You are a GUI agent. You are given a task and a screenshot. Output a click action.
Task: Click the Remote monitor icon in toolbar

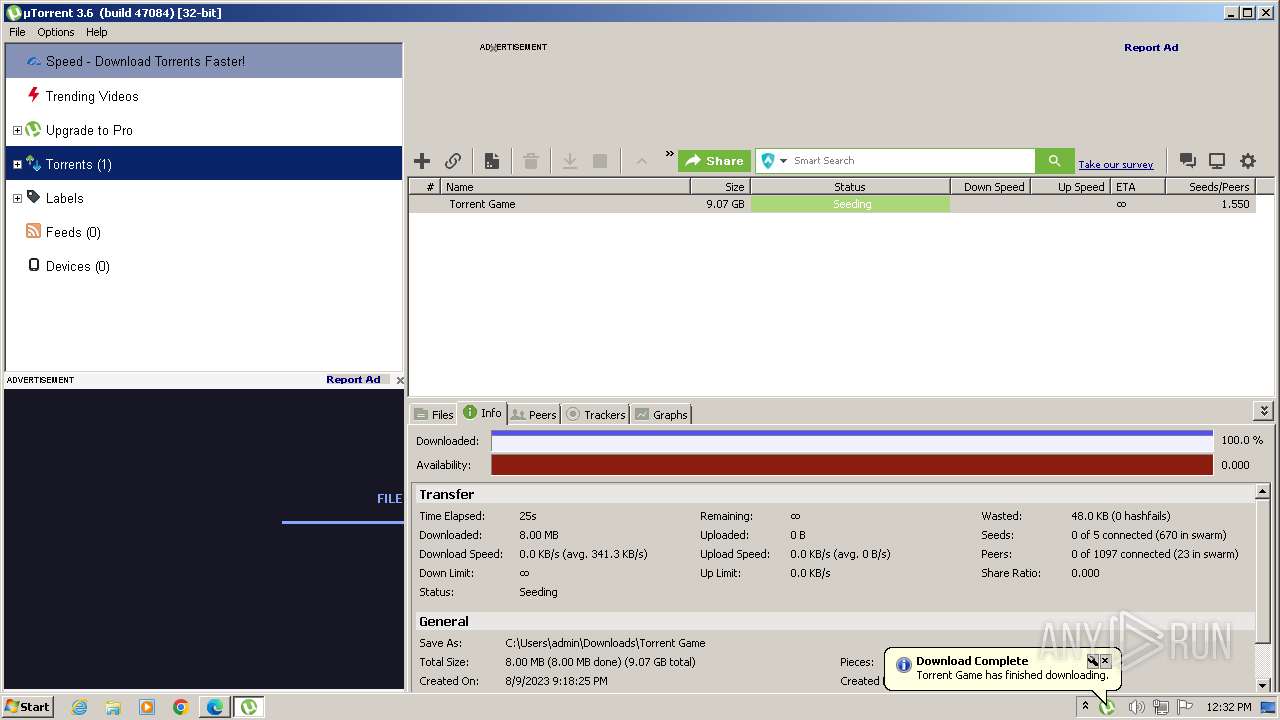coord(1217,161)
